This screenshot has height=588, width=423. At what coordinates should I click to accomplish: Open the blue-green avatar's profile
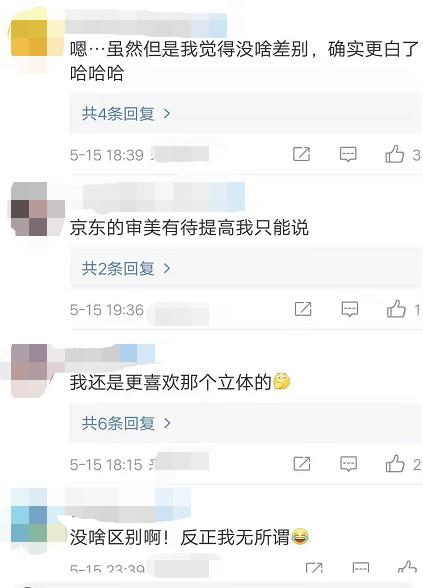[x=30, y=524]
